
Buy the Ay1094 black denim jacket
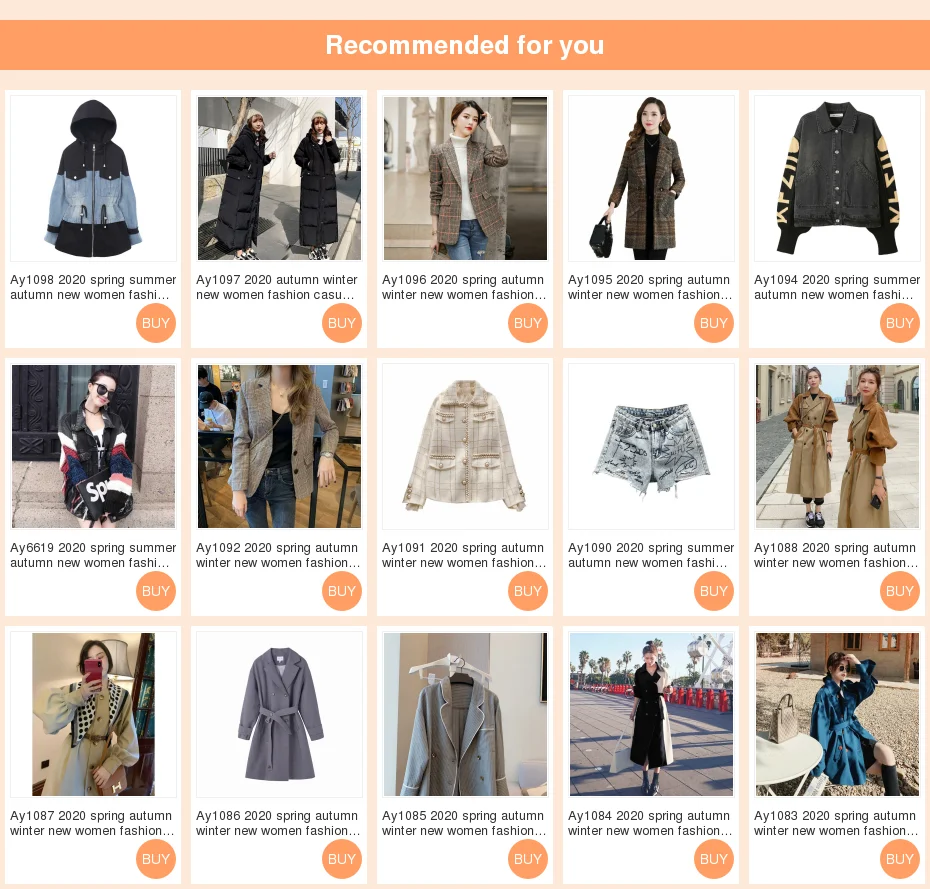coord(900,323)
